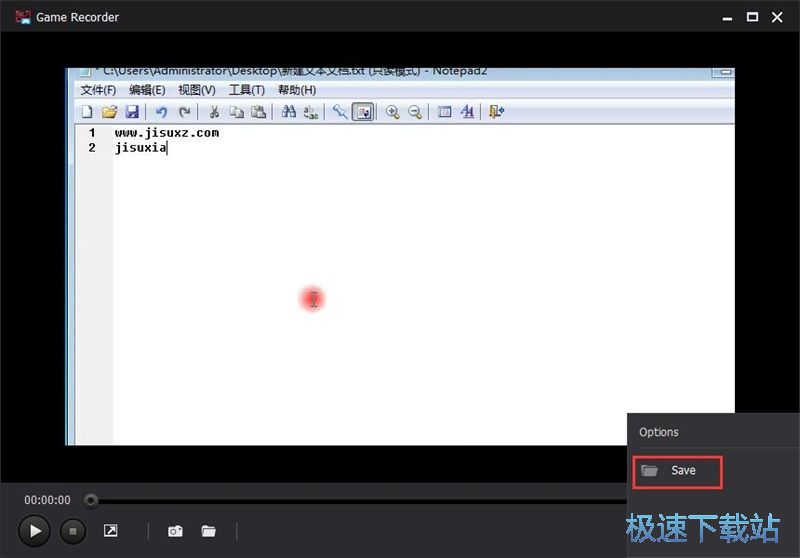Click Notepad2 Find binoculars icon

(x=289, y=112)
